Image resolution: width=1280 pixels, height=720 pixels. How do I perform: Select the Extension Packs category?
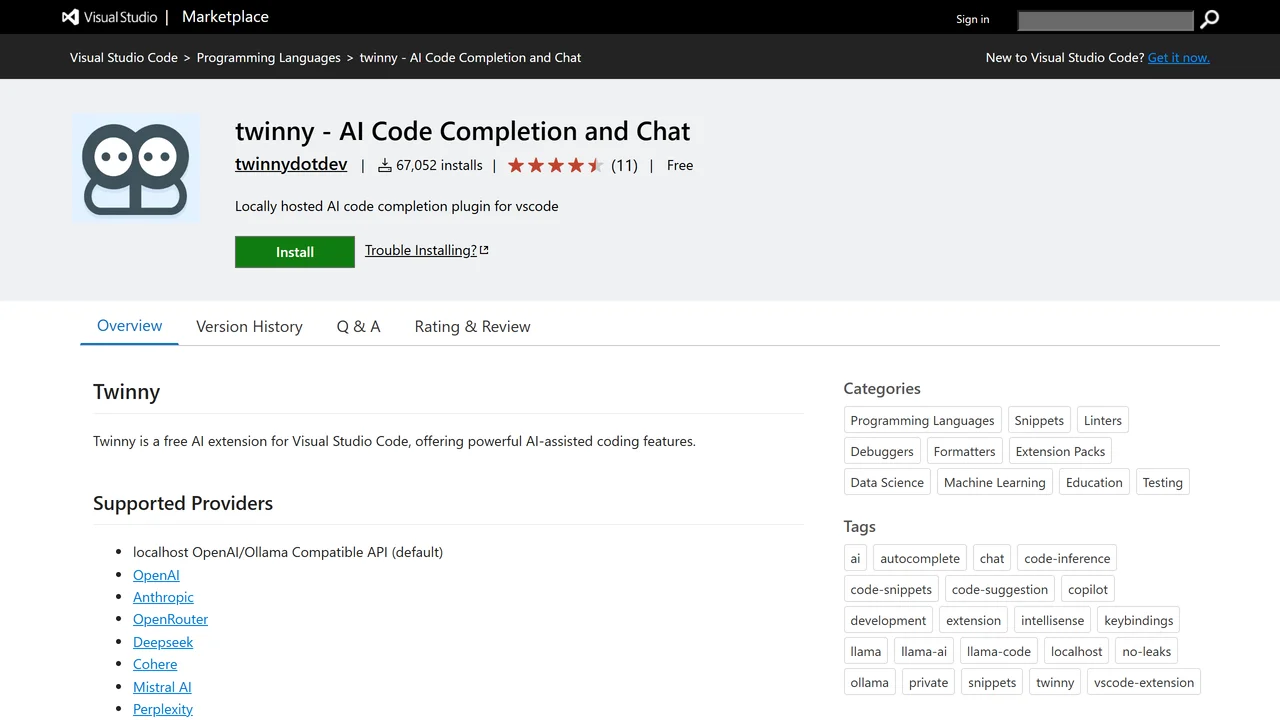(x=1060, y=451)
